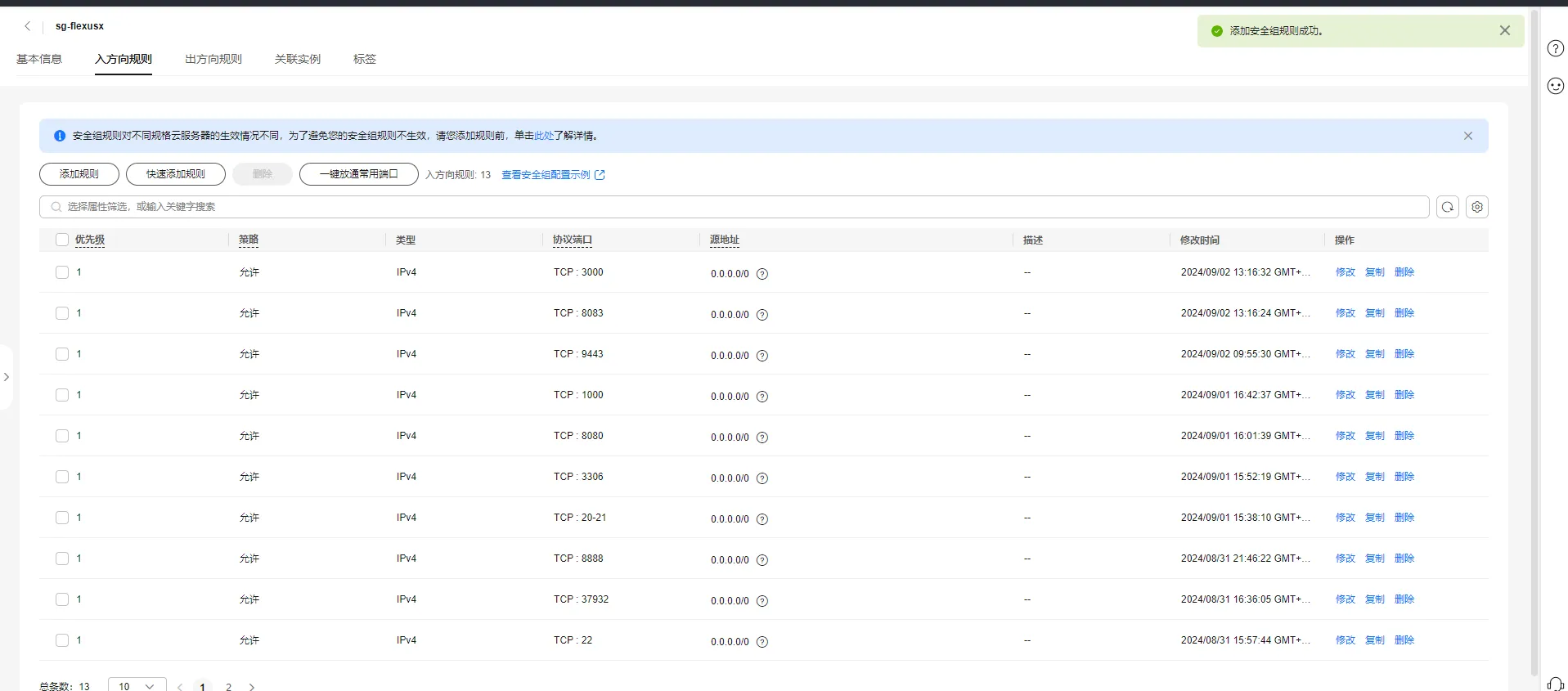The height and width of the screenshot is (691, 1568).
Task: Go to next page arrow
Action: click(x=252, y=687)
